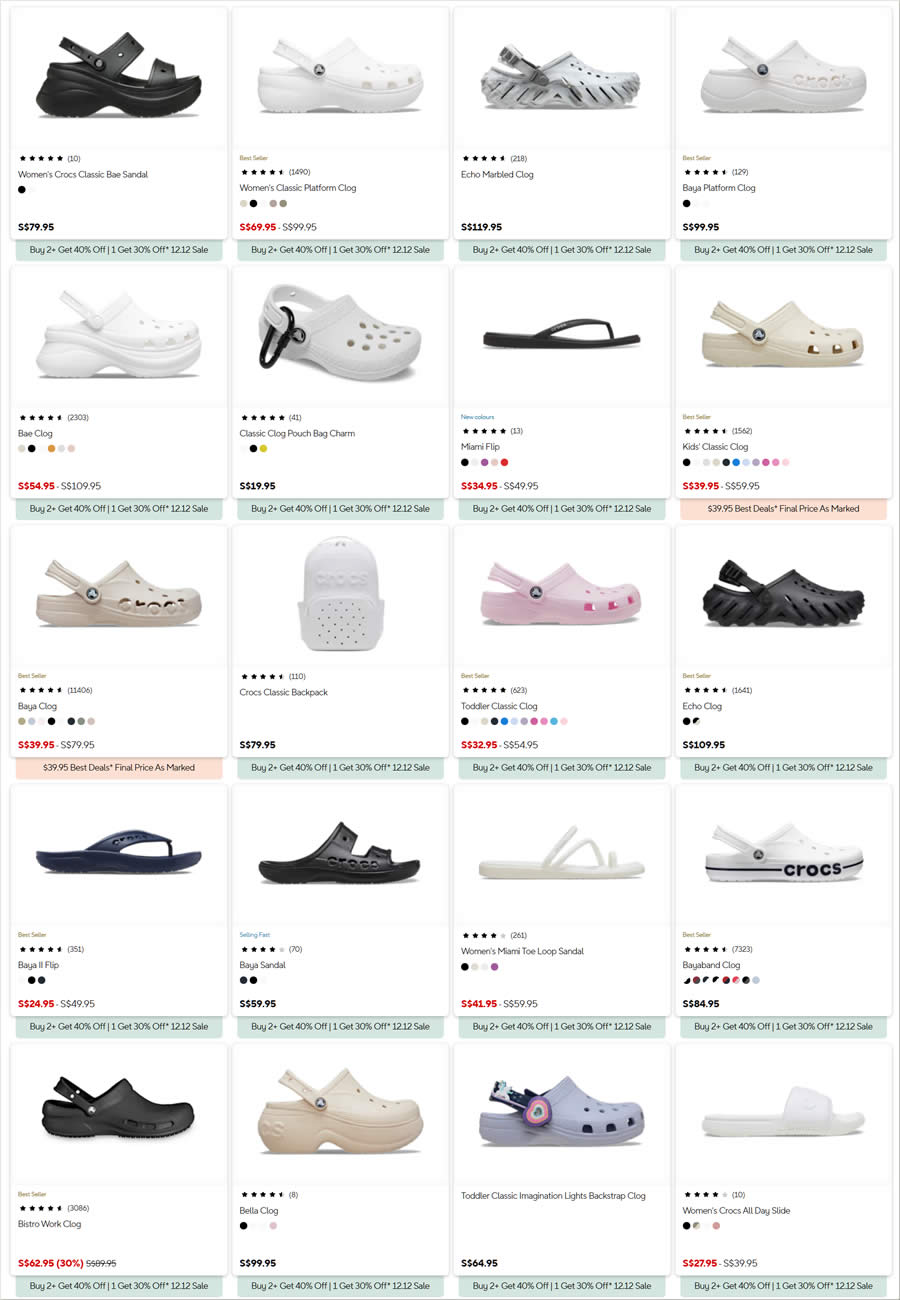Pick the blue swatch under Toddler Classic Clog
Screen dimensions: 900x1300
(504, 721)
